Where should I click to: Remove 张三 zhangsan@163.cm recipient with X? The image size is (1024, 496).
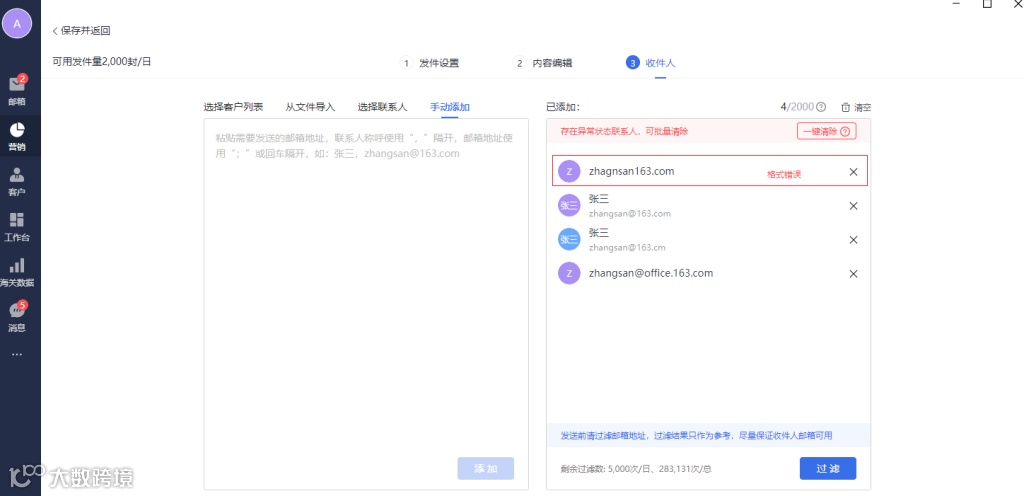tap(853, 240)
